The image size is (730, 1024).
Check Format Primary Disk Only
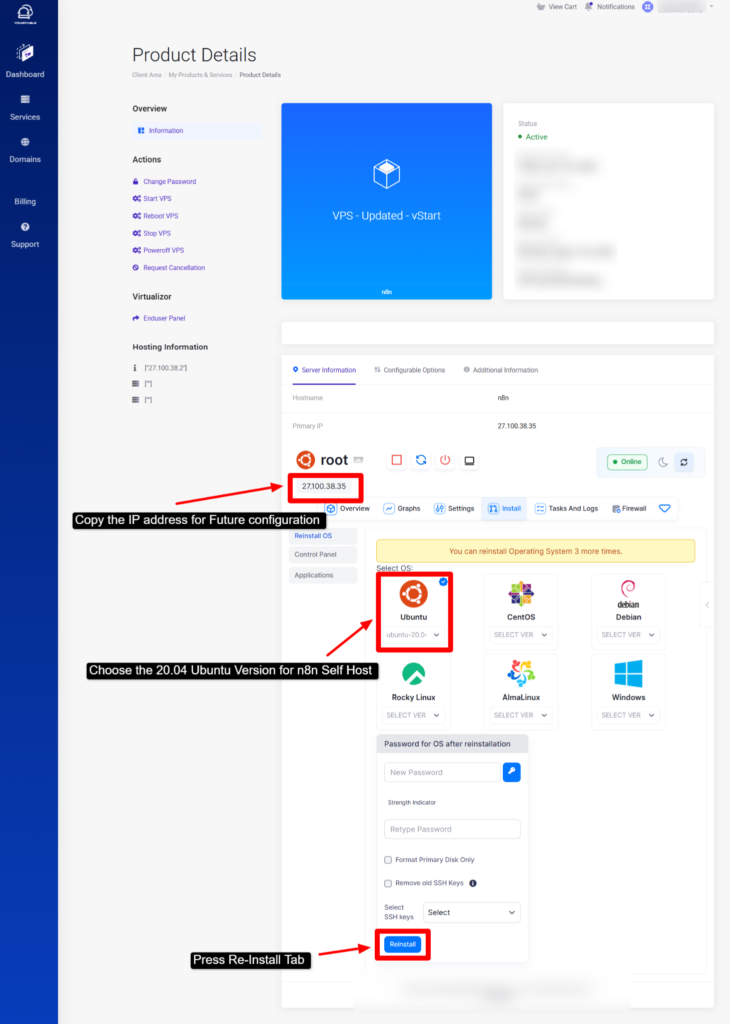(388, 860)
